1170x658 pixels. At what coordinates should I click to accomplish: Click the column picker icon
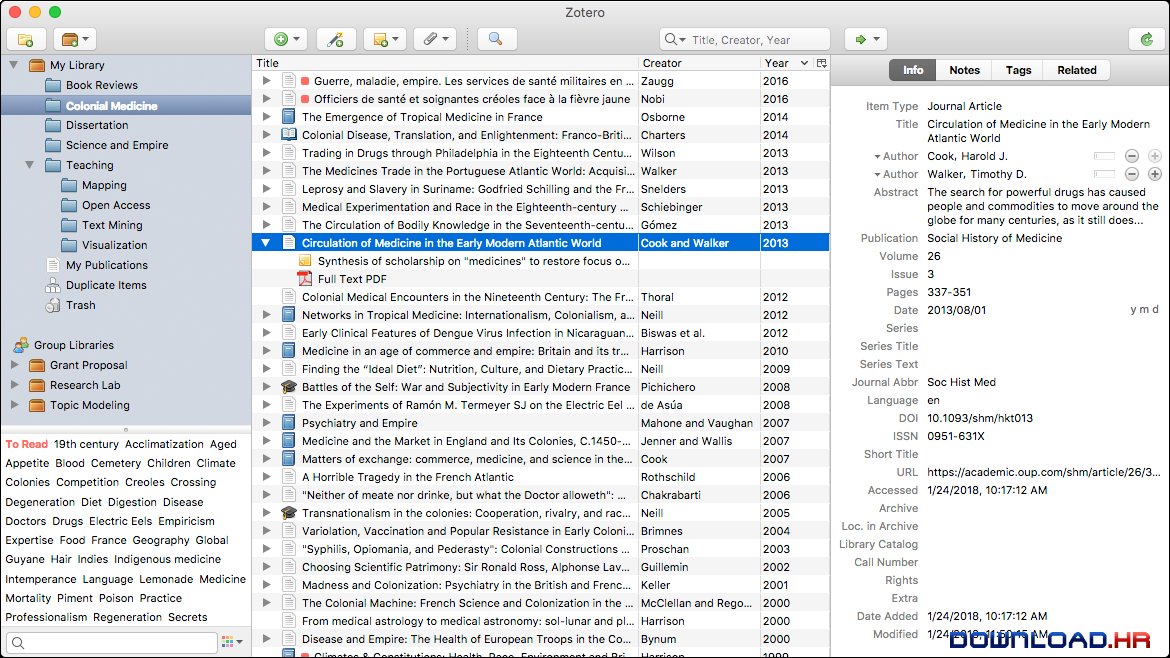(822, 63)
